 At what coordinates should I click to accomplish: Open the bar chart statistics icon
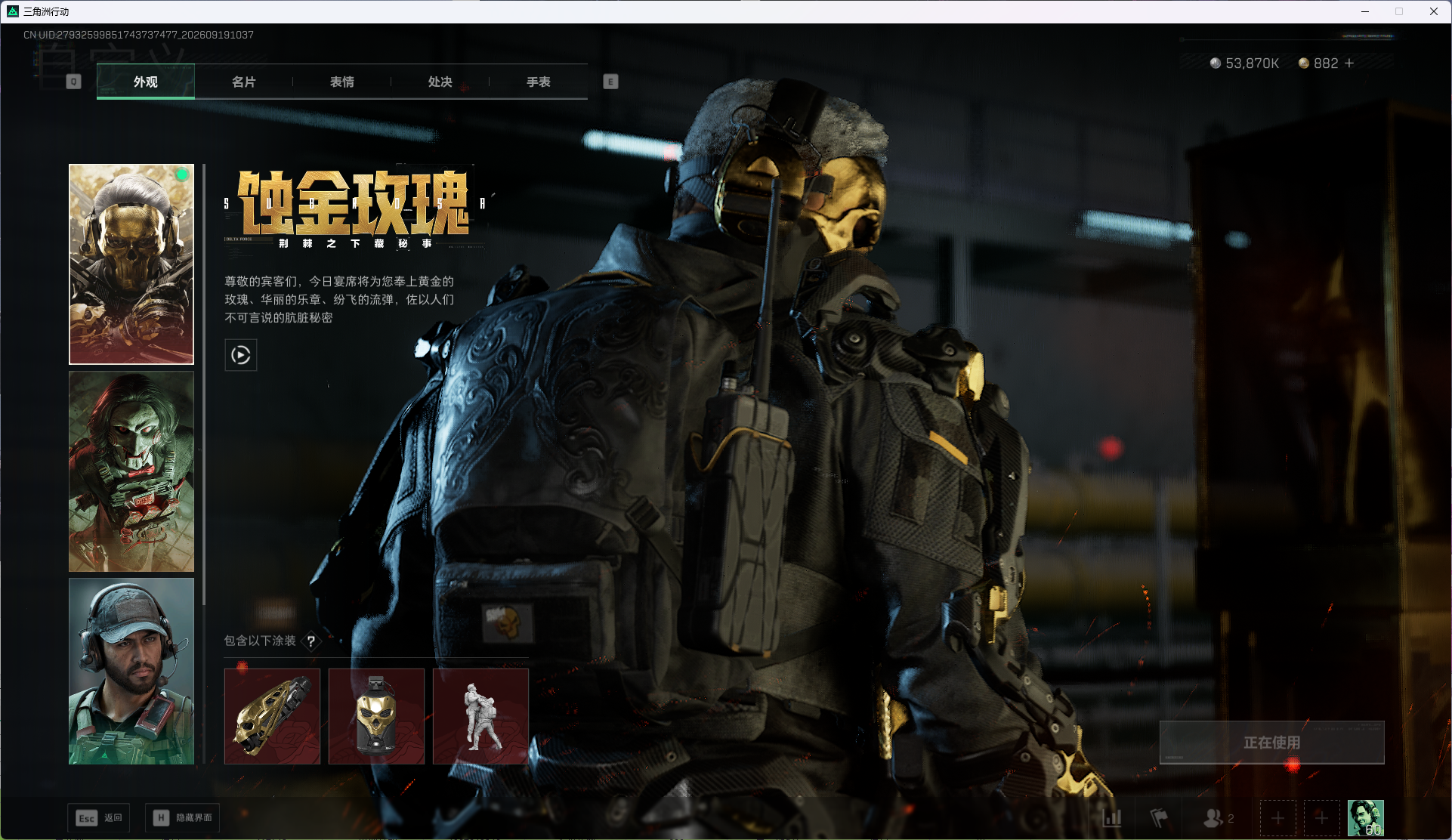pos(1112,818)
